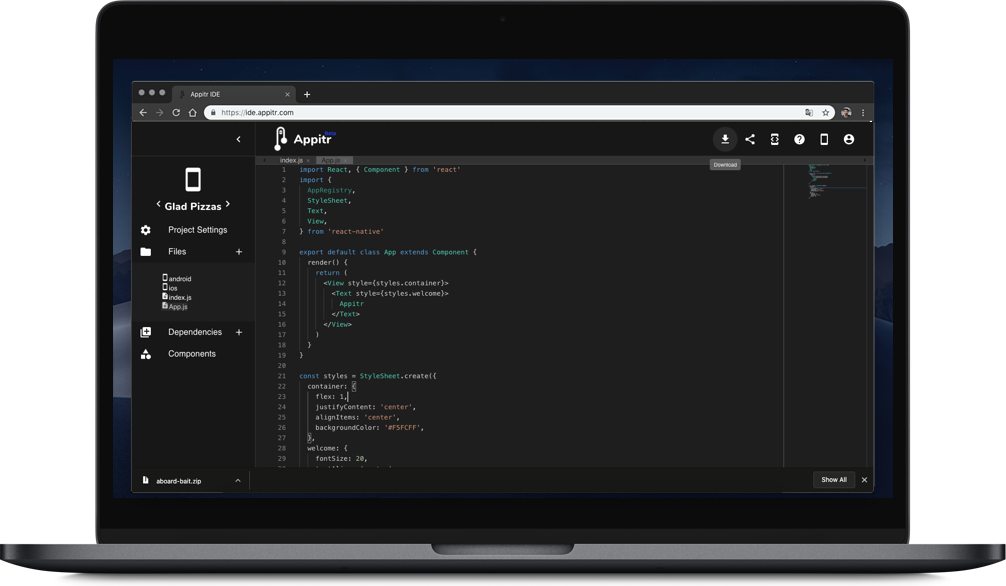This screenshot has width=1006, height=586.
Task: Click the lock icon in address bar
Action: (213, 112)
